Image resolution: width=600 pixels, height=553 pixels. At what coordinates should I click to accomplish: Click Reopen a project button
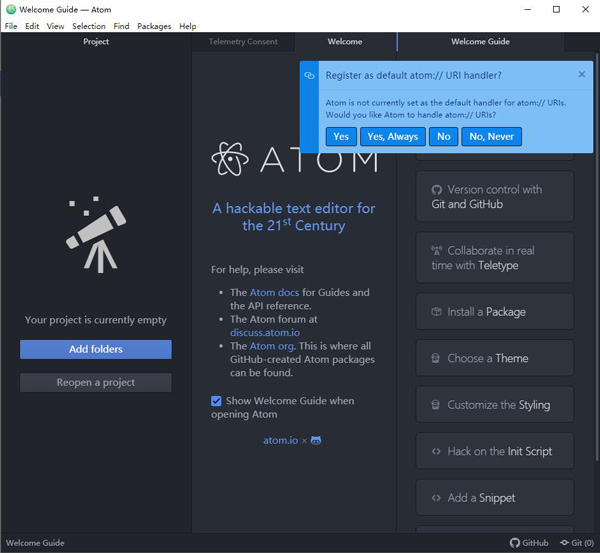[96, 382]
